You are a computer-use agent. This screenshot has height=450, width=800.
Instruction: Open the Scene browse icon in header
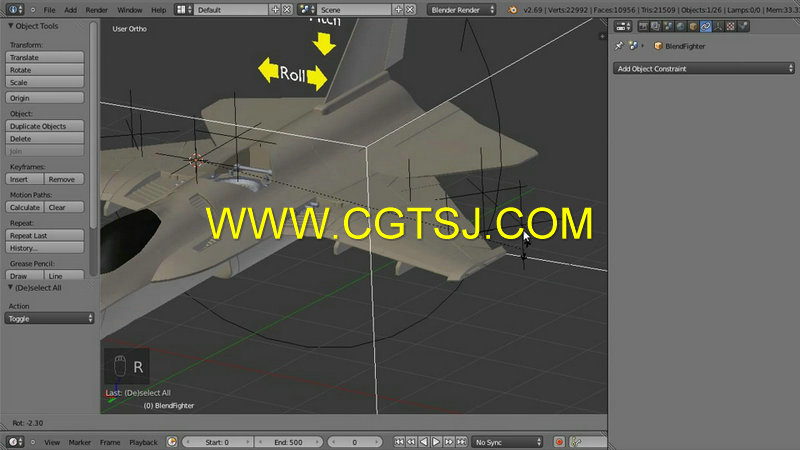click(x=306, y=10)
